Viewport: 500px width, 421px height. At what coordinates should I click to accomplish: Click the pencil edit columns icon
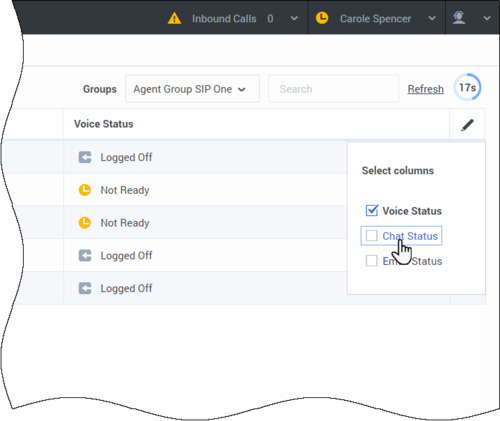tap(467, 125)
